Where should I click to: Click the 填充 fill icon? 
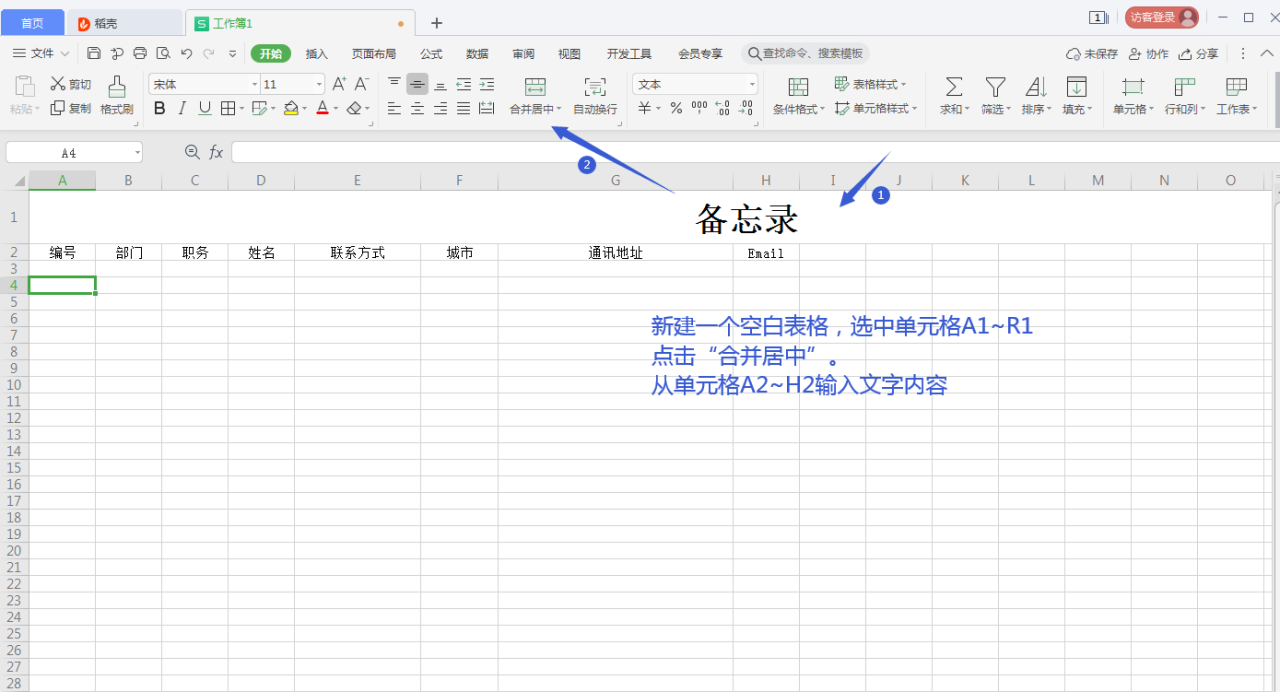pyautogui.click(x=1076, y=87)
